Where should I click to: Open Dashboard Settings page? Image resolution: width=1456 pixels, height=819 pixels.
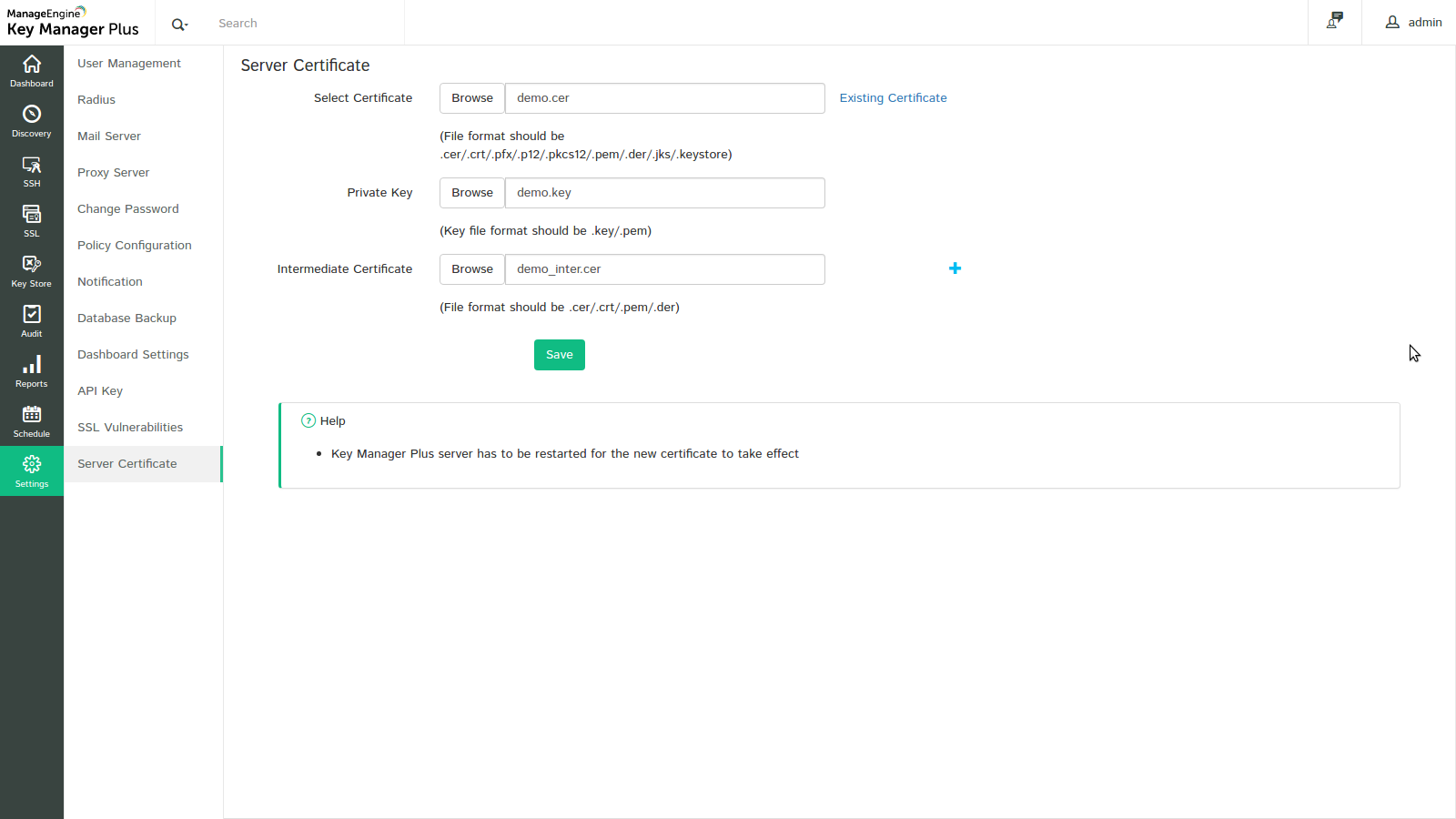click(x=134, y=355)
